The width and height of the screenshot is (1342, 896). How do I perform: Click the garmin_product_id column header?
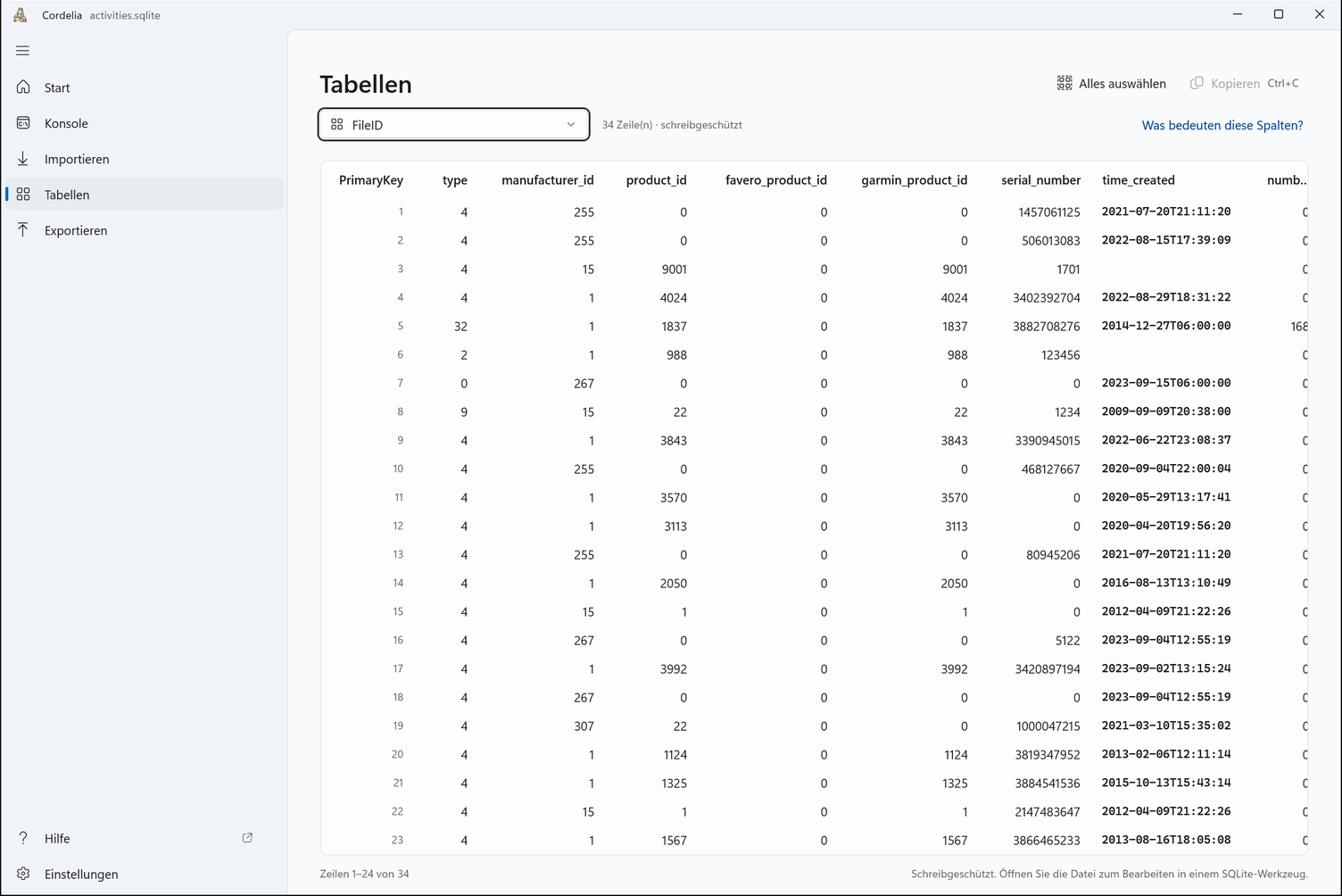pyautogui.click(x=915, y=180)
